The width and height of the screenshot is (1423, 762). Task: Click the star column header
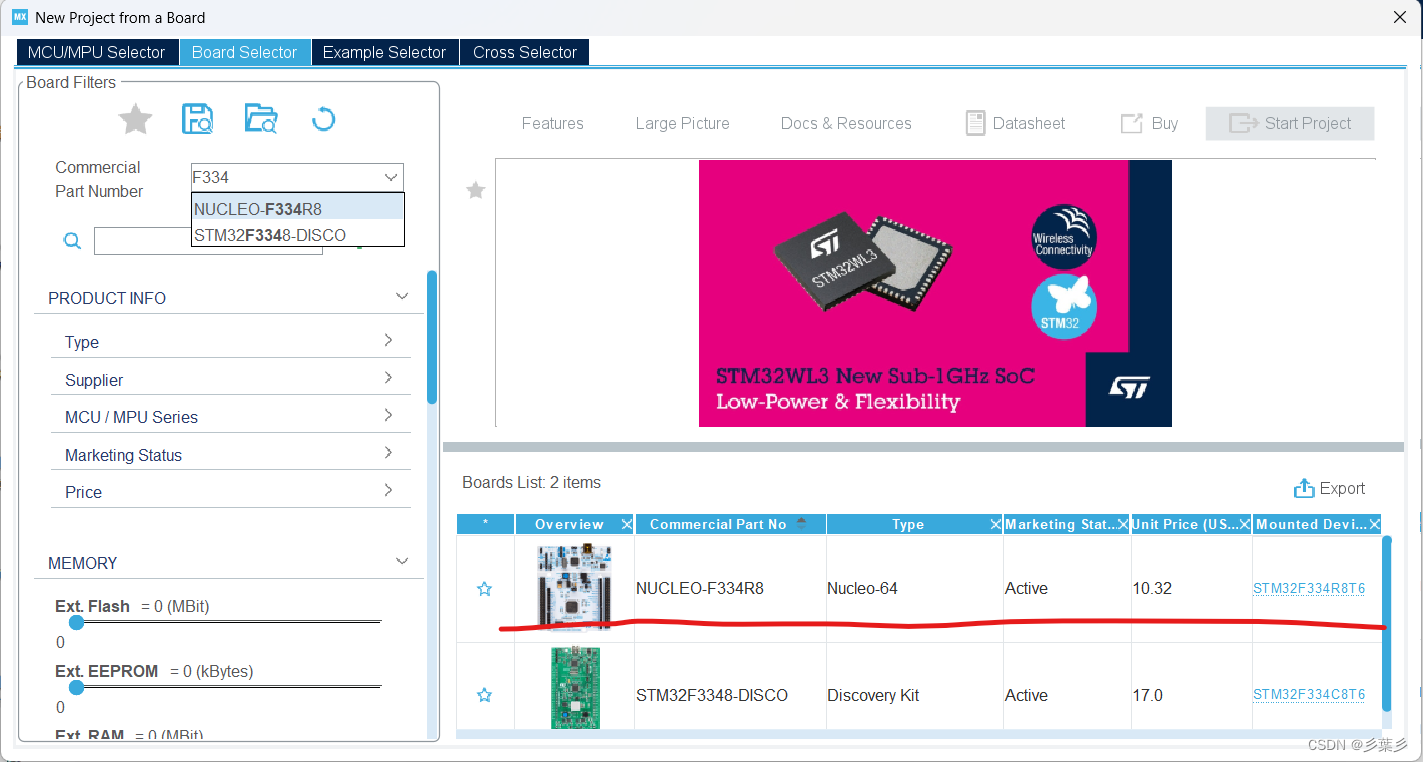[485, 524]
